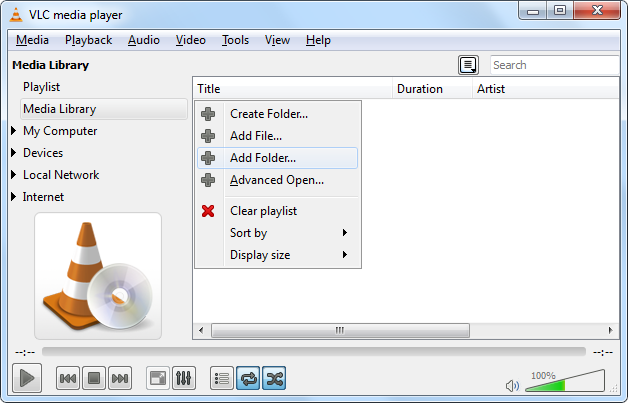This screenshot has width=628, height=403.
Task: Mute audio using the speaker icon
Action: click(x=512, y=385)
